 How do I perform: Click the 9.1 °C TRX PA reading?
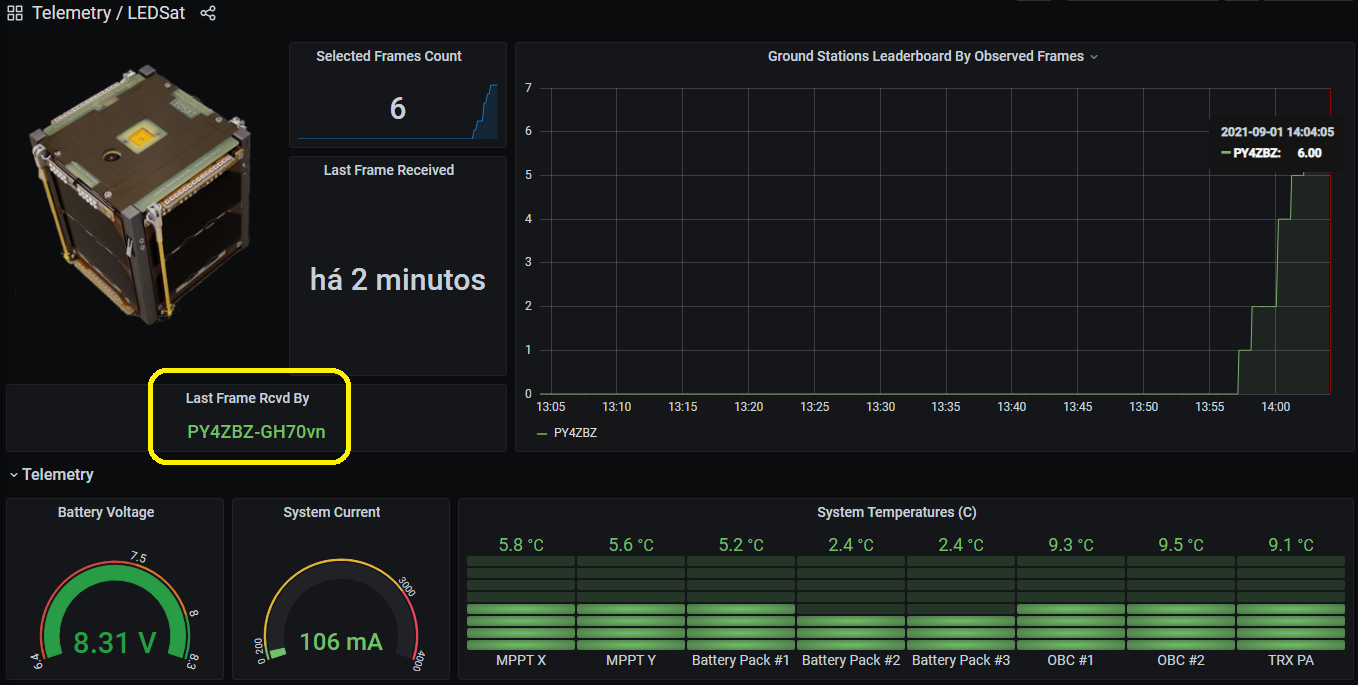pos(1291,545)
